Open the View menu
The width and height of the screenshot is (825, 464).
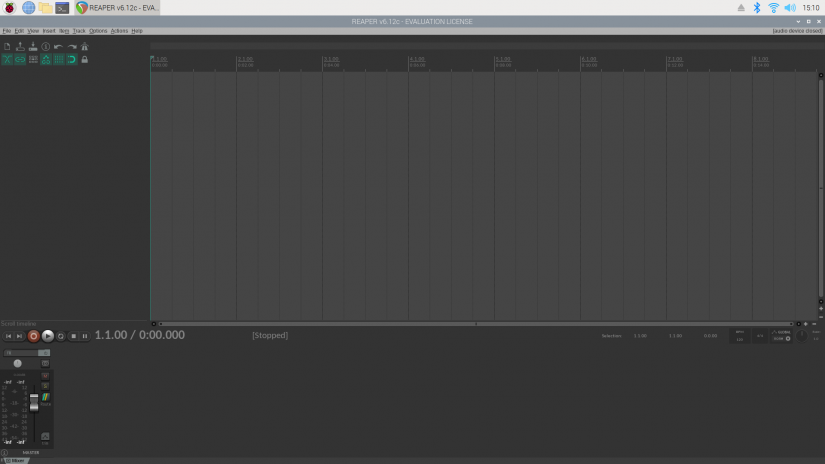click(33, 31)
